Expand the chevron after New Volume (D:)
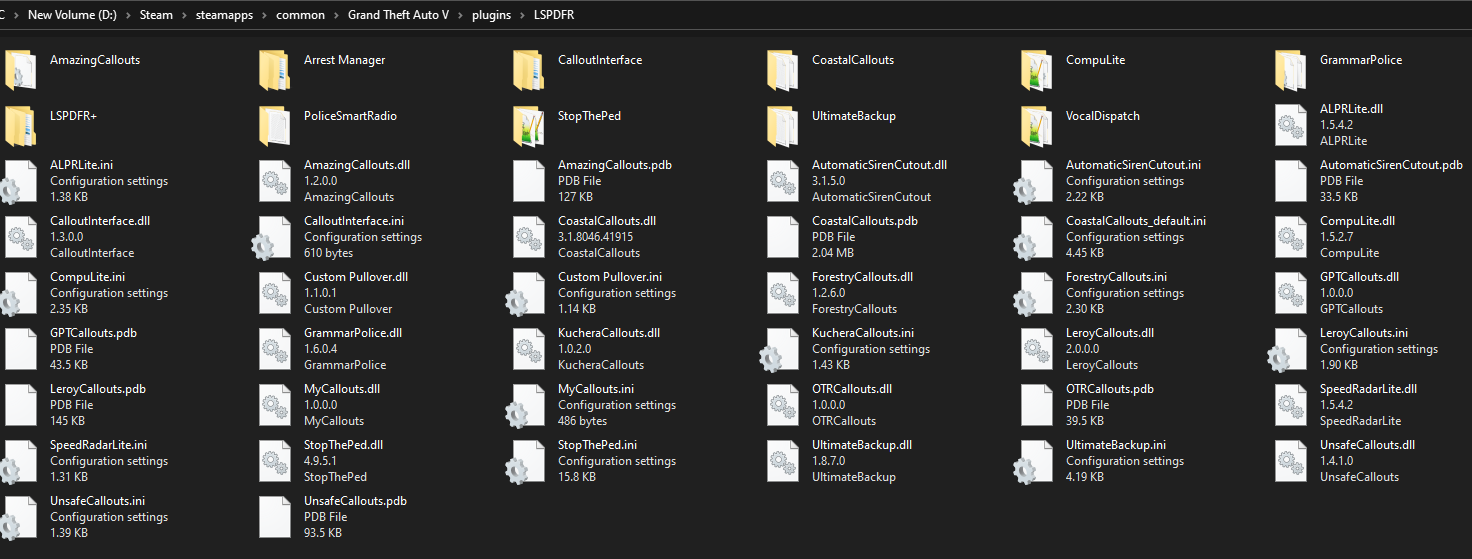1472x559 pixels. coord(126,15)
